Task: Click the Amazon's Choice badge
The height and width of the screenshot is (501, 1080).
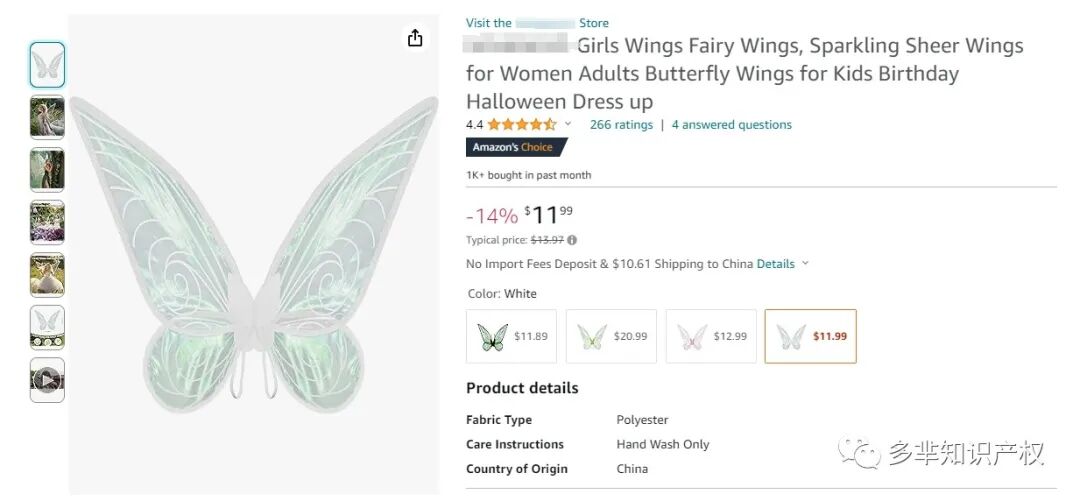Action: [514, 147]
